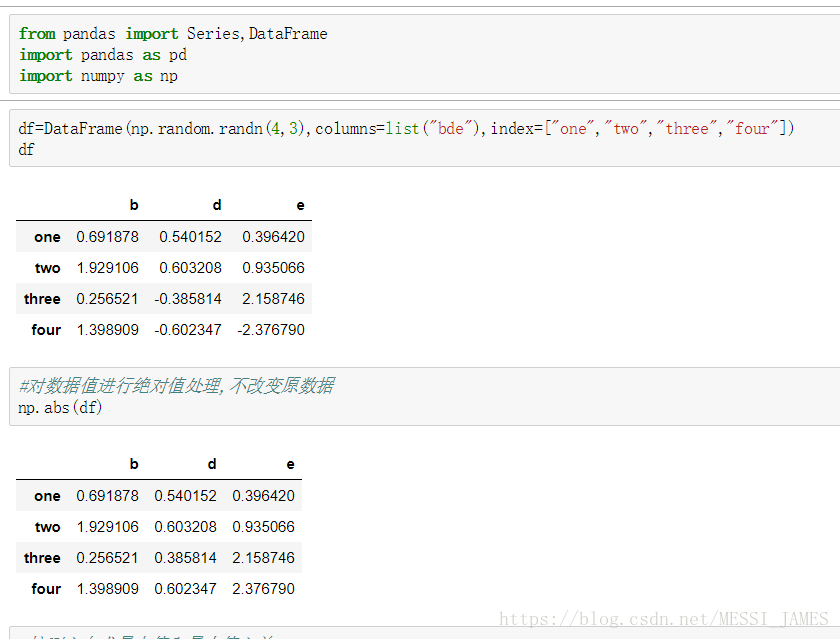This screenshot has height=639, width=840.
Task: Click 'from pandas import Series,DataFrame' line
Action: point(173,34)
